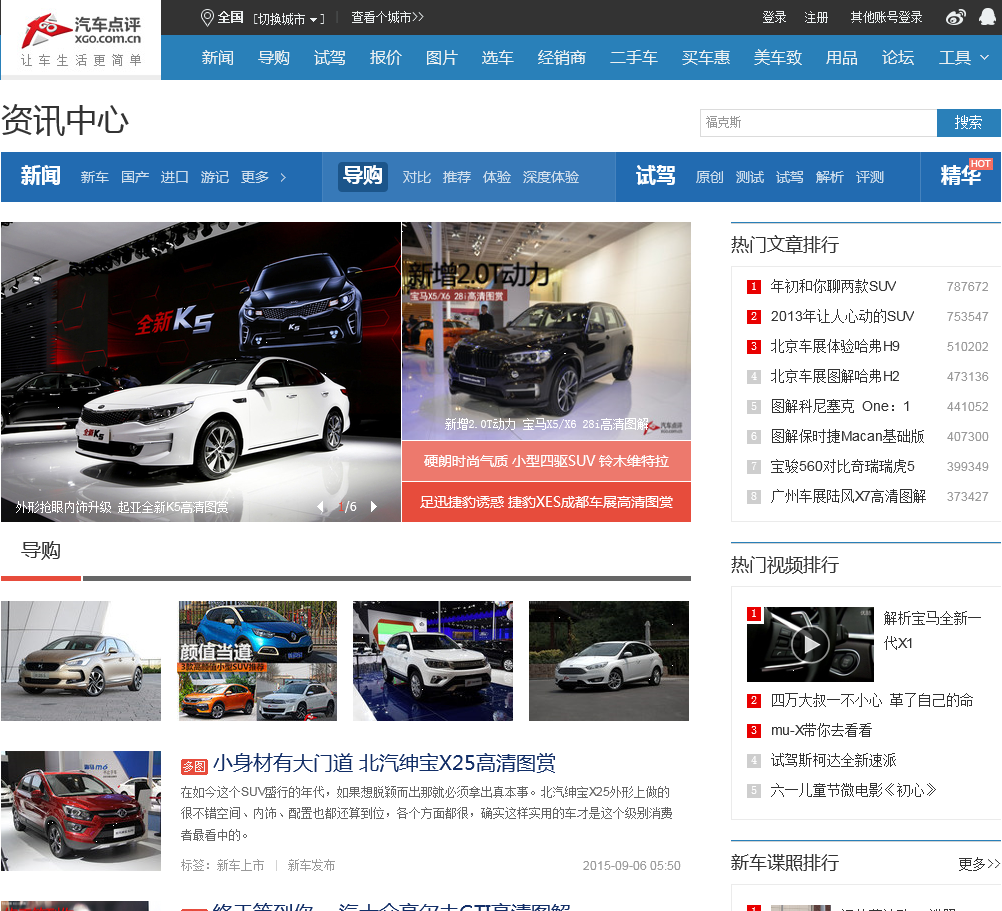This screenshot has width=1002, height=911.
Task: Click 推荐 under the 导购 section
Action: (x=457, y=177)
